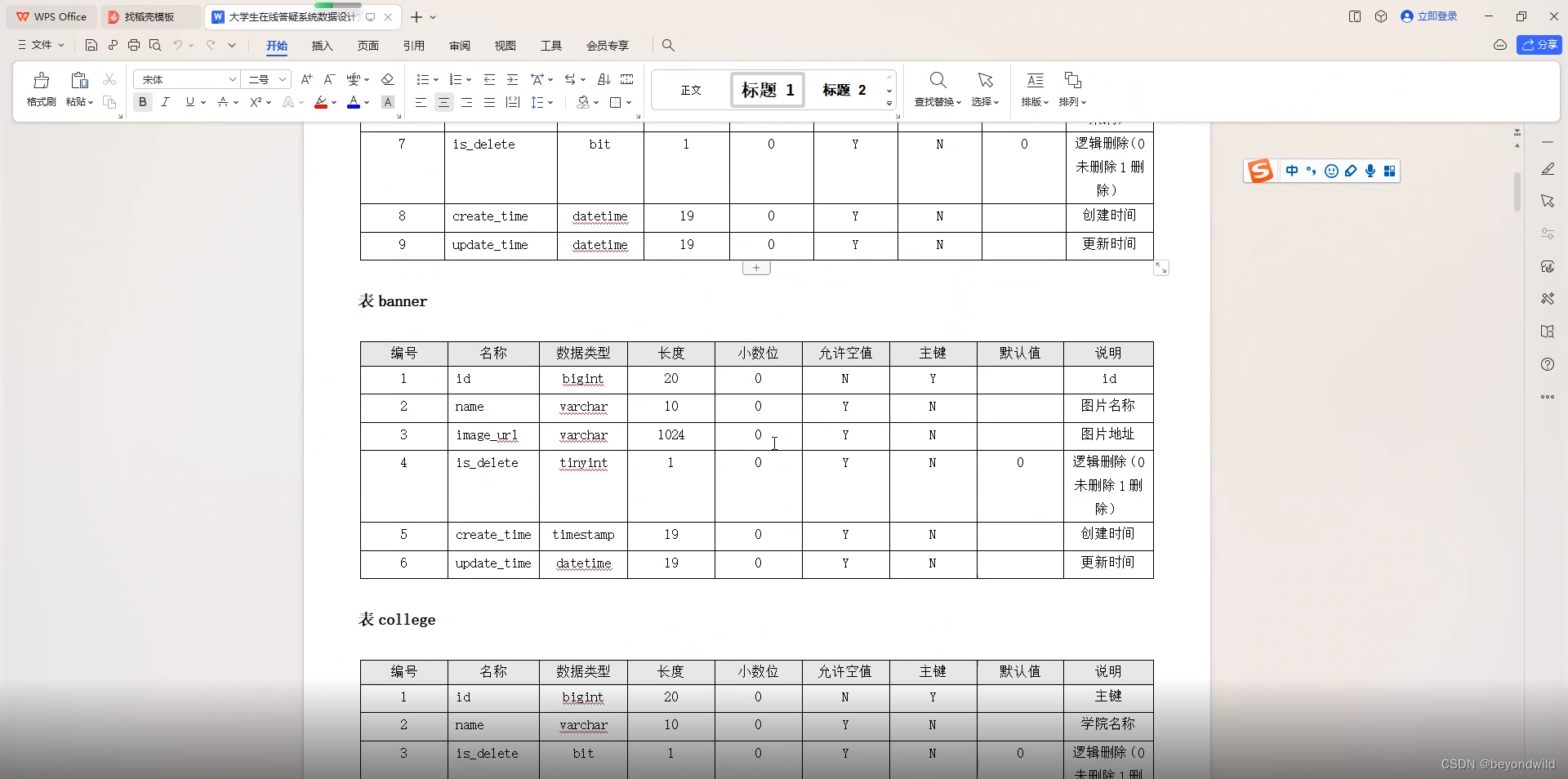This screenshot has width=1568, height=779.
Task: Click the clear formatting eraser icon
Action: (388, 79)
